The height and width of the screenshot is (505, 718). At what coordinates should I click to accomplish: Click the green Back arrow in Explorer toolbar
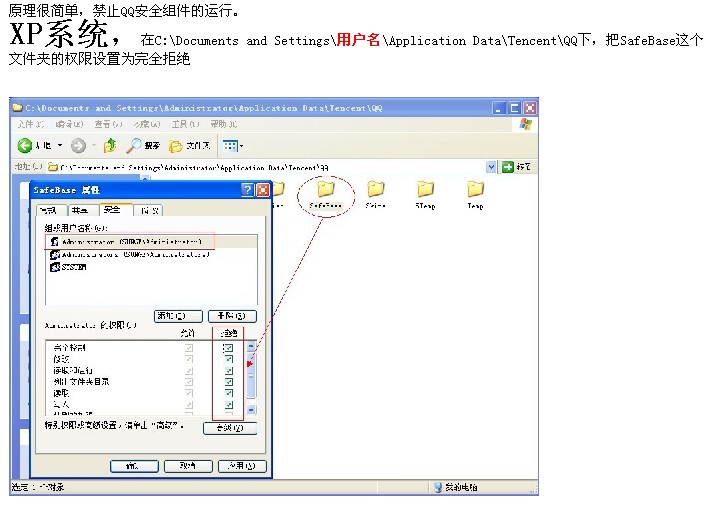click(x=25, y=146)
